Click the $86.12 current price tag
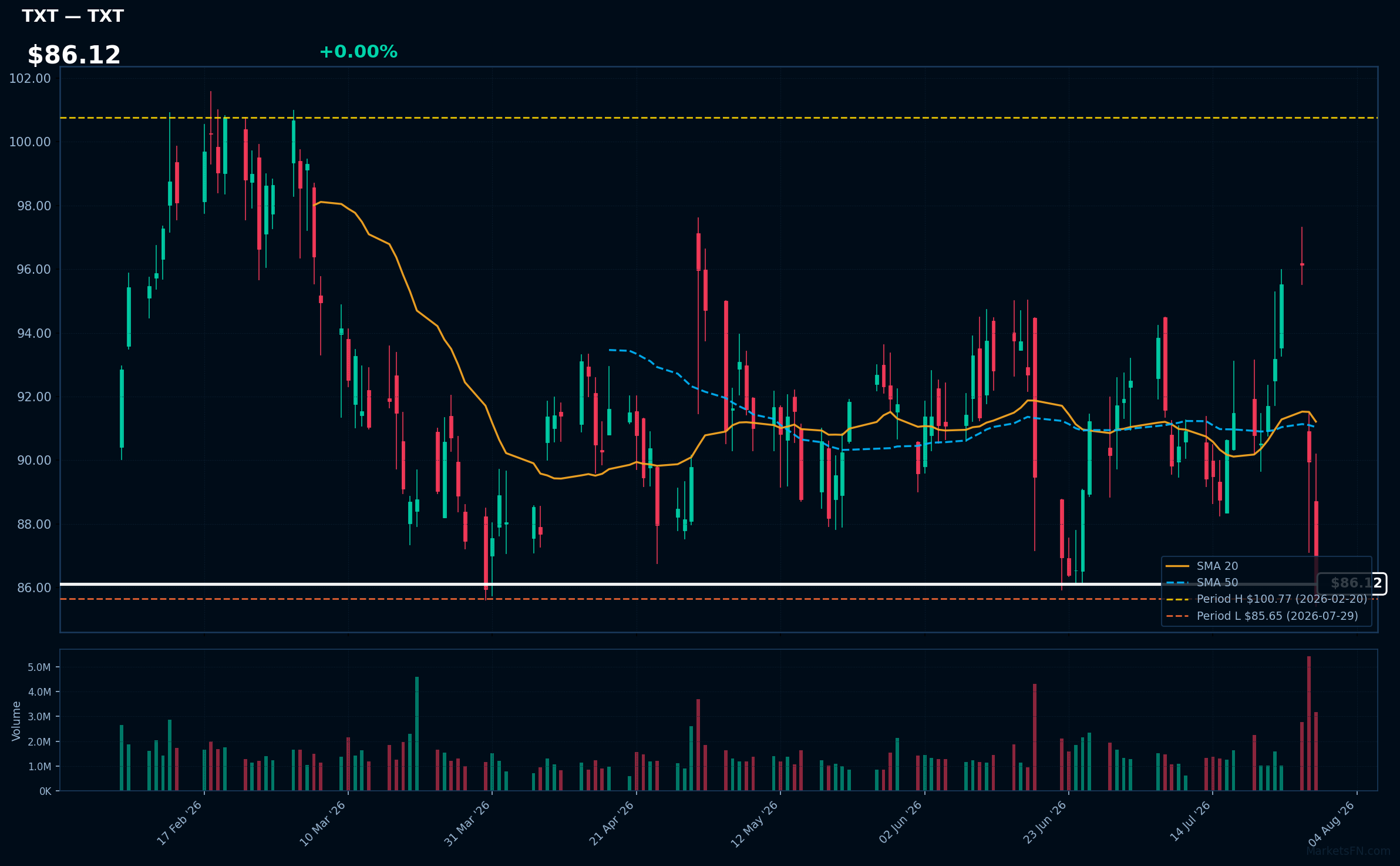This screenshot has width=1400, height=866. coord(1352,583)
